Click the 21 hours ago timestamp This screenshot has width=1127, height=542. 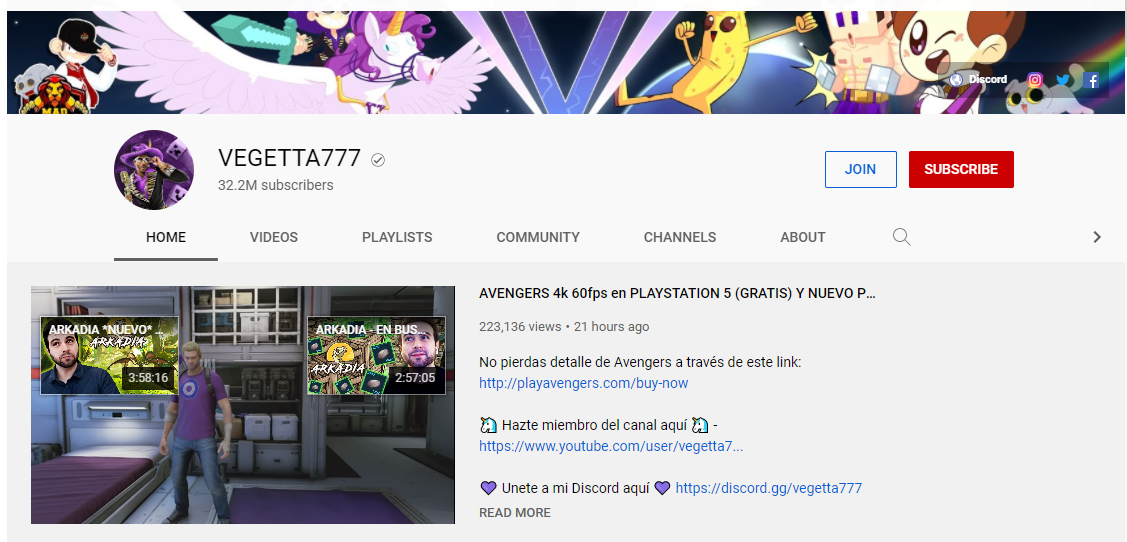point(611,326)
